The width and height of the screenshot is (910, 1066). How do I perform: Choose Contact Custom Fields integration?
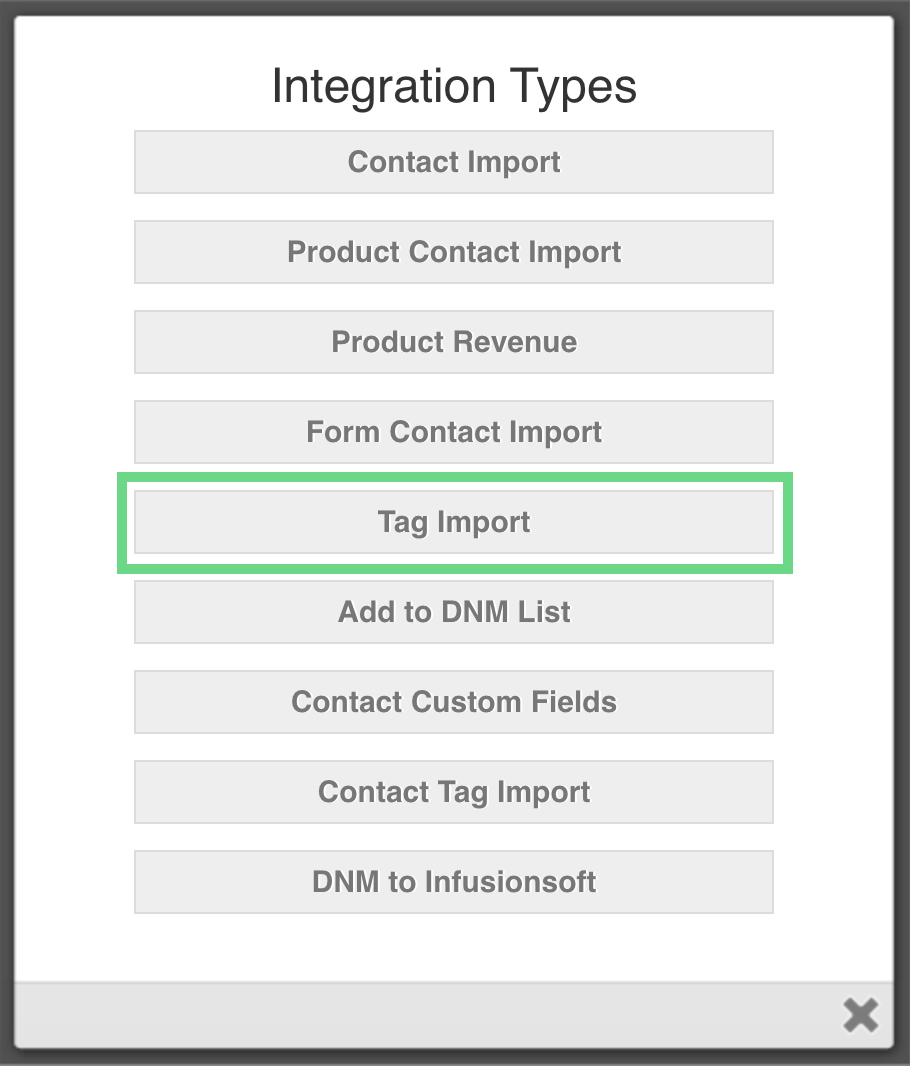click(454, 702)
